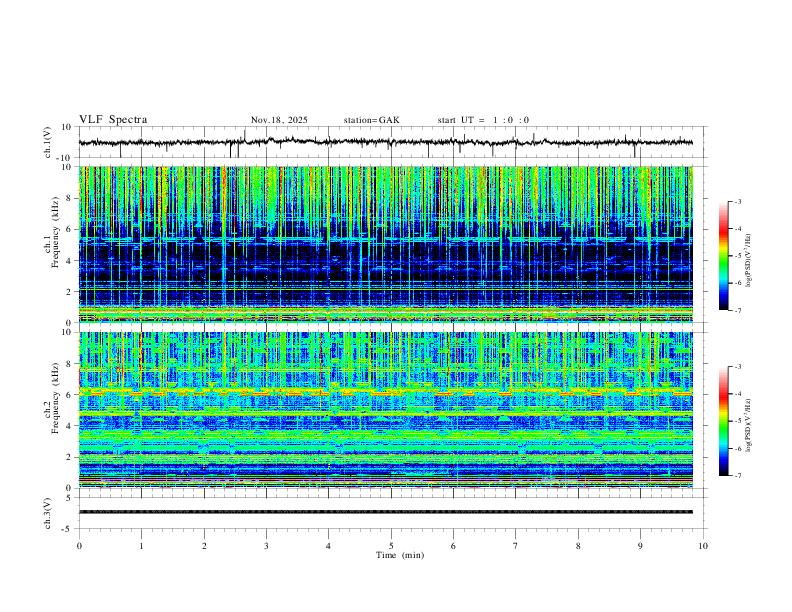792x612 pixels.
Task: Click the "VLF Spectra" title text
Action: pos(113,120)
